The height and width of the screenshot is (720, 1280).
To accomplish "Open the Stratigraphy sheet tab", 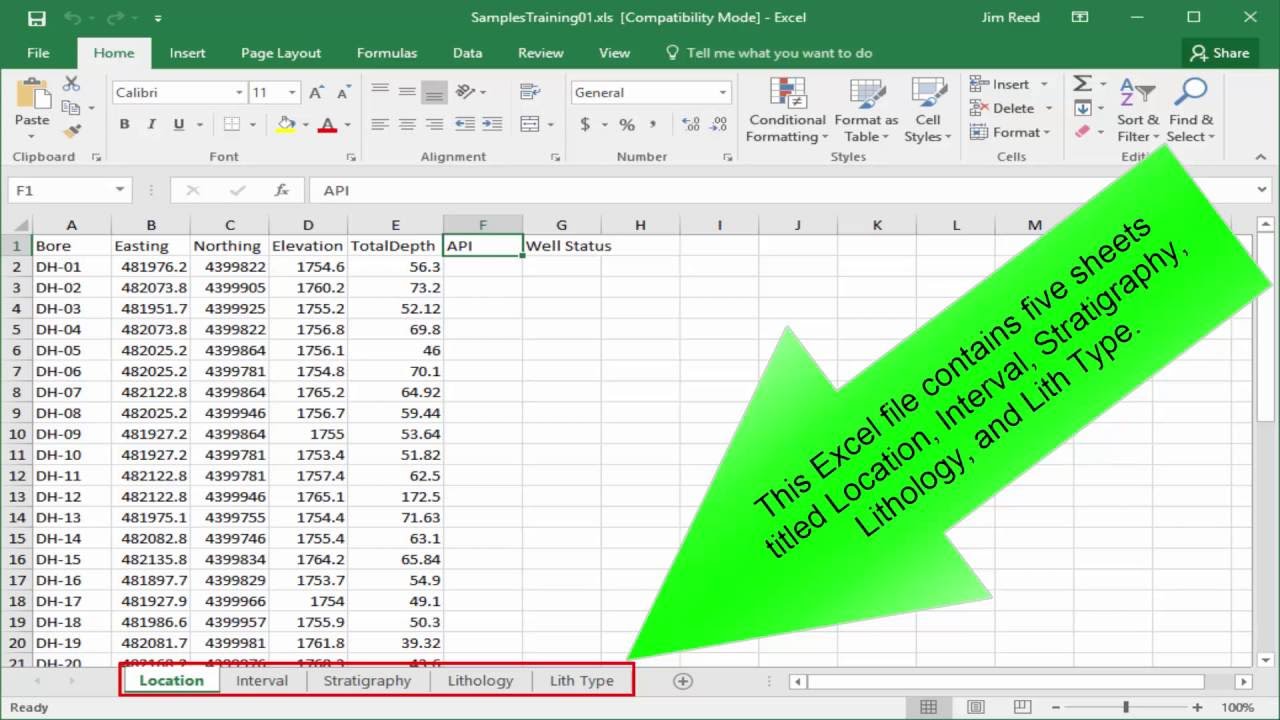I will [367, 681].
